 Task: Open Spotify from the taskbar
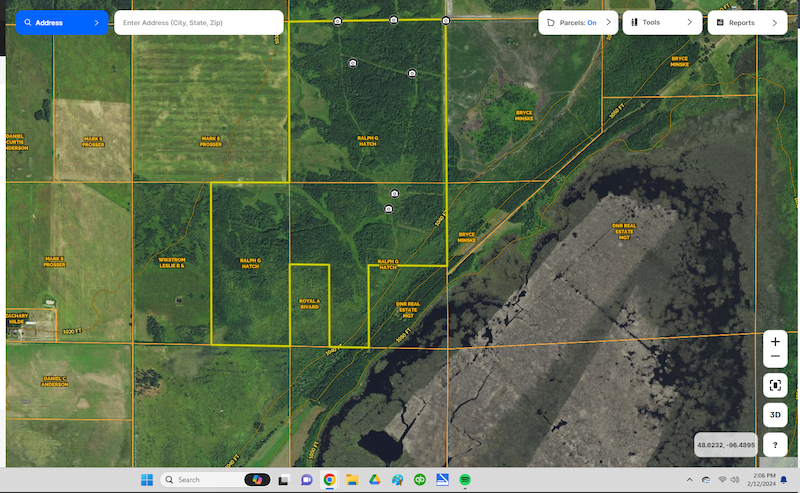pyautogui.click(x=465, y=480)
